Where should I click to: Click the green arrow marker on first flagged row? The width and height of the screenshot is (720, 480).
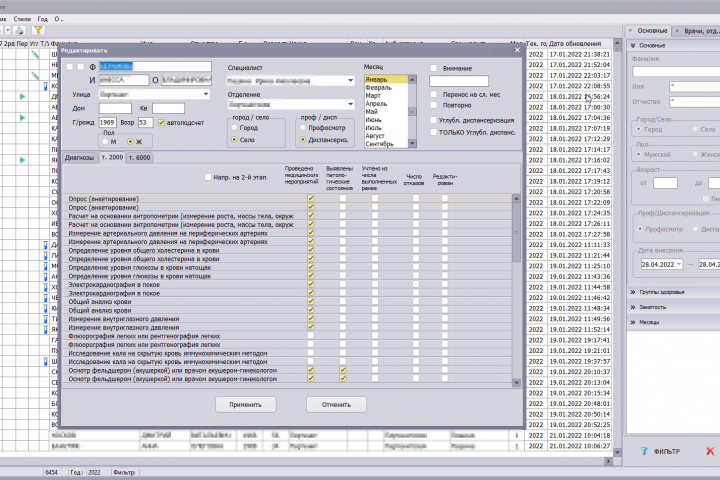pos(22,96)
